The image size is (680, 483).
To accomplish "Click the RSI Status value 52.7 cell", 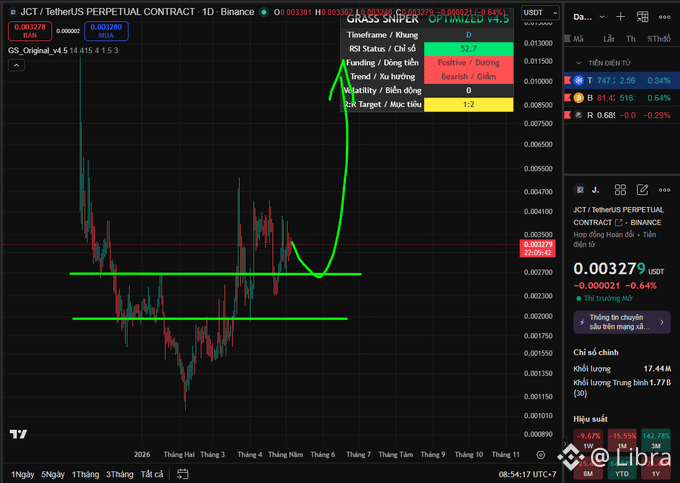I will tap(468, 49).
